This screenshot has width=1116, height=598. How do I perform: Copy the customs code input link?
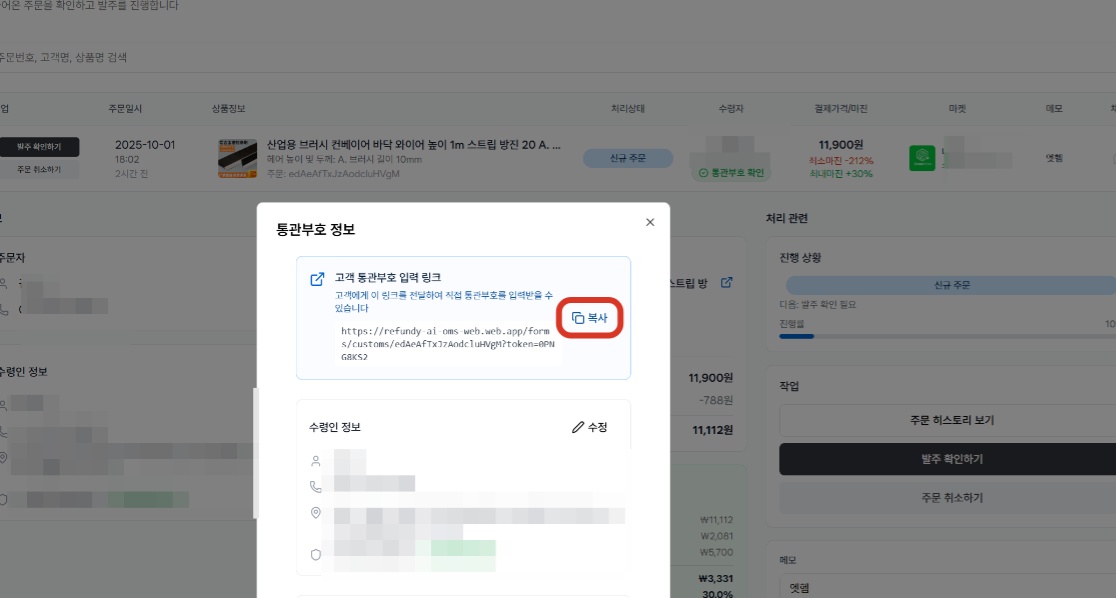[x=589, y=318]
